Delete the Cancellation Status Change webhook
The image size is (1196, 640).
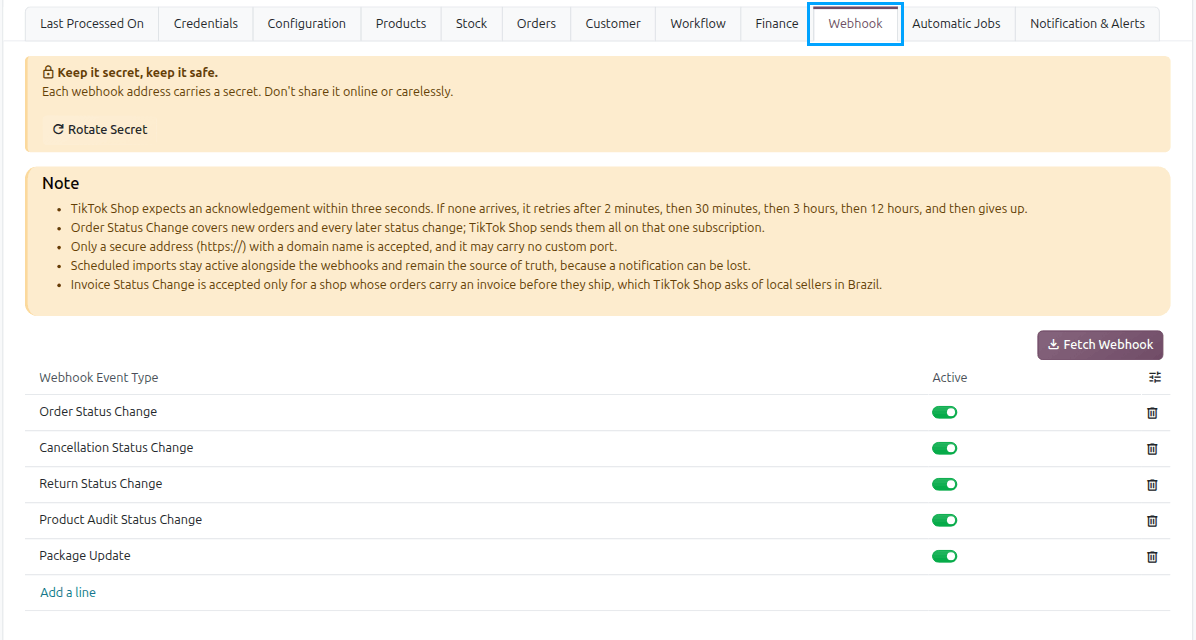[x=1152, y=449]
